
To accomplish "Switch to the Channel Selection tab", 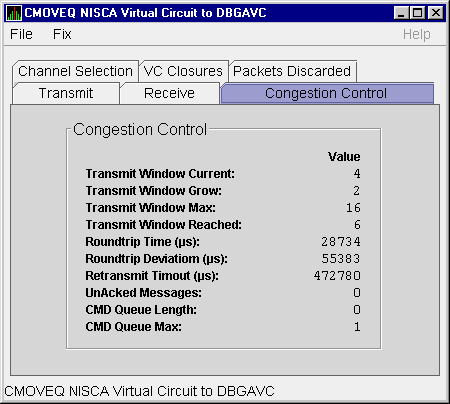I will click(x=75, y=71).
